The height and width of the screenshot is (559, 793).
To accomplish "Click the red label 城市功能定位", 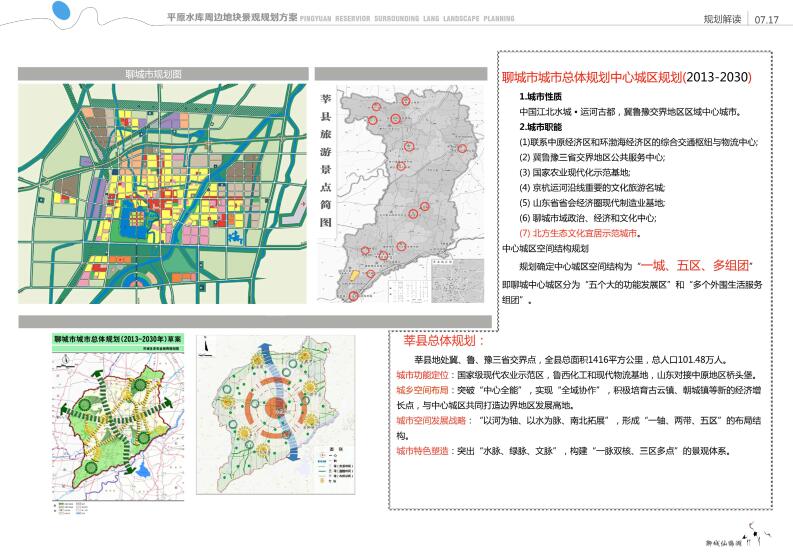I will point(423,375).
